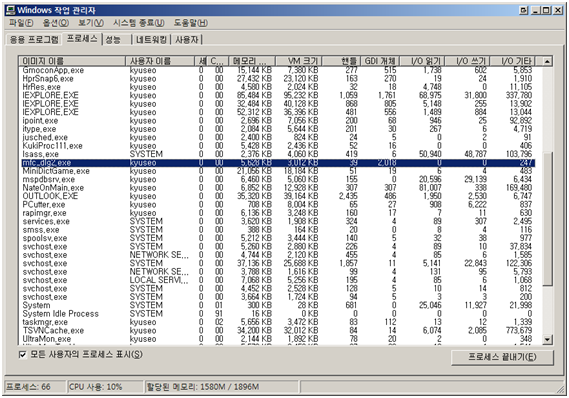The height and width of the screenshot is (398, 569).
Task: Click the 2,018 GDI value in mfc_dlg2.exe row
Action: (x=387, y=163)
